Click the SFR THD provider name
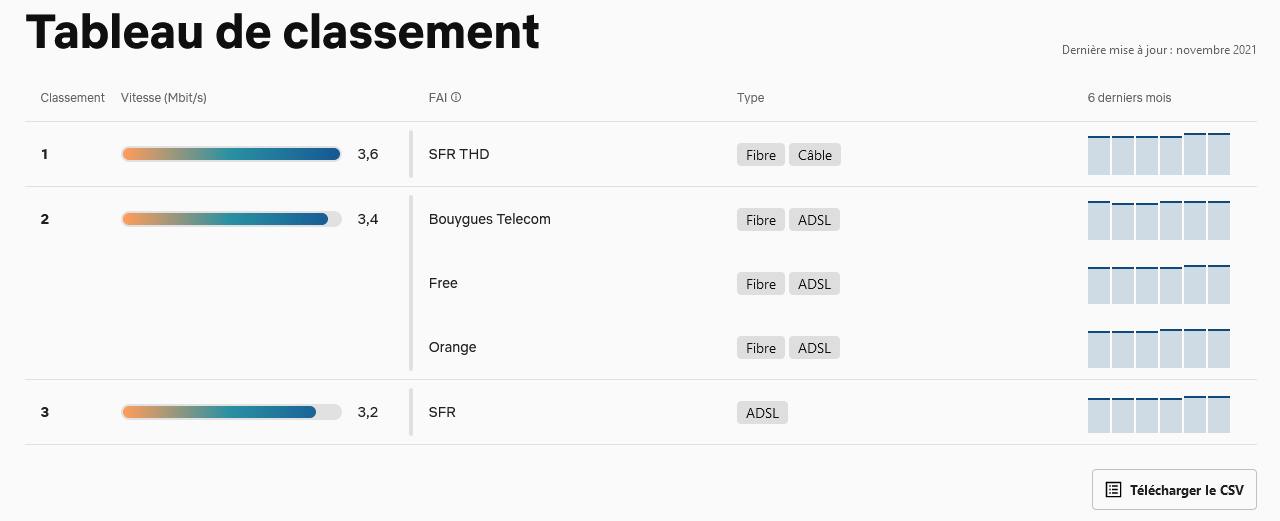Screen dimensions: 1280x521 [459, 155]
